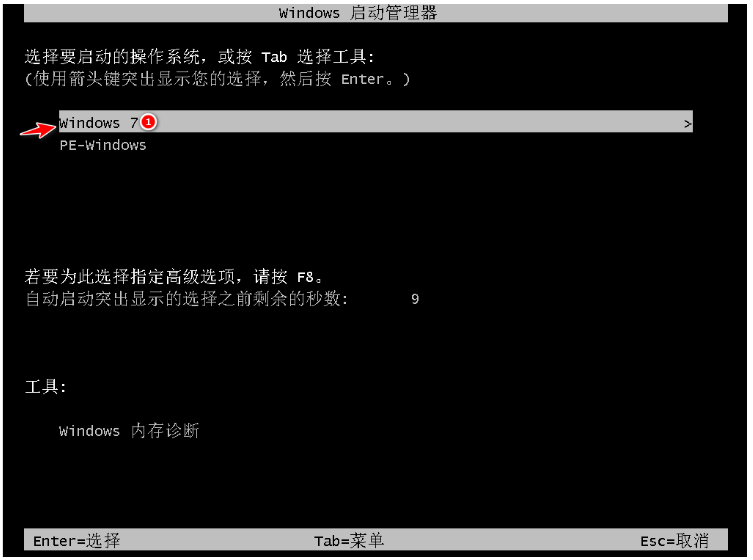Click the chevron at right of highlighted entry

tap(687, 123)
